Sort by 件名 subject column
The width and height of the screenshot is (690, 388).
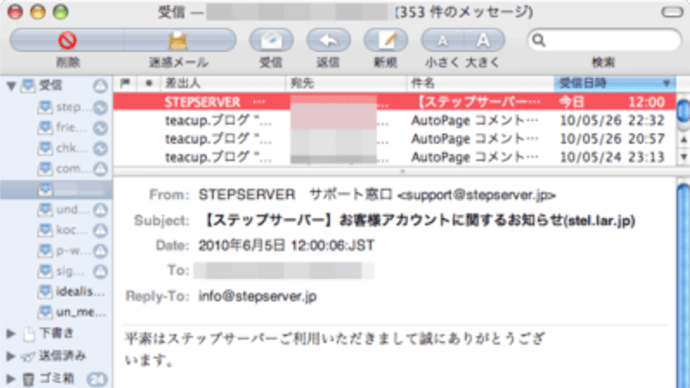(481, 83)
